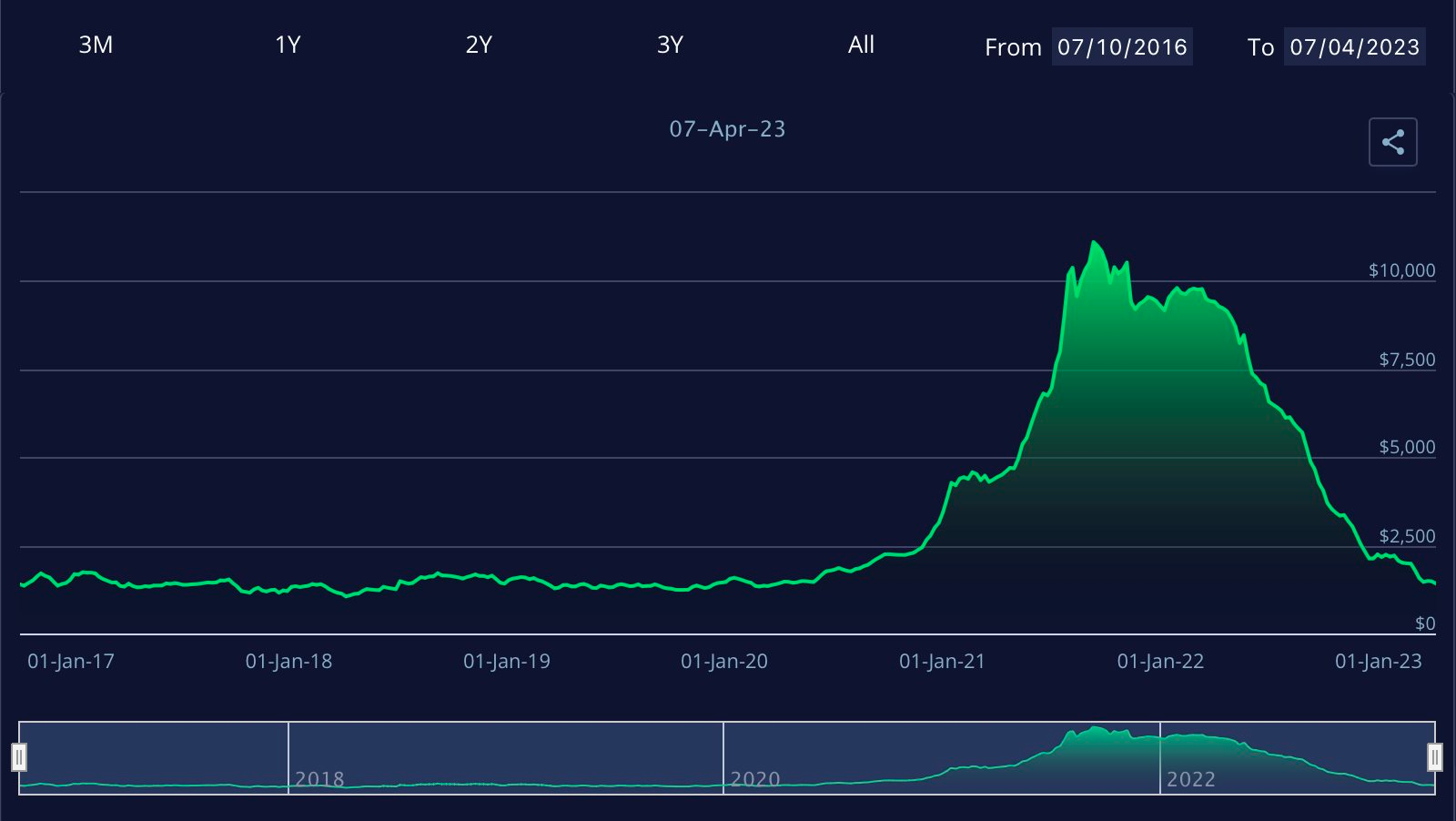This screenshot has width=1456, height=821.
Task: Click the $5,000 axis label
Action: (1407, 447)
